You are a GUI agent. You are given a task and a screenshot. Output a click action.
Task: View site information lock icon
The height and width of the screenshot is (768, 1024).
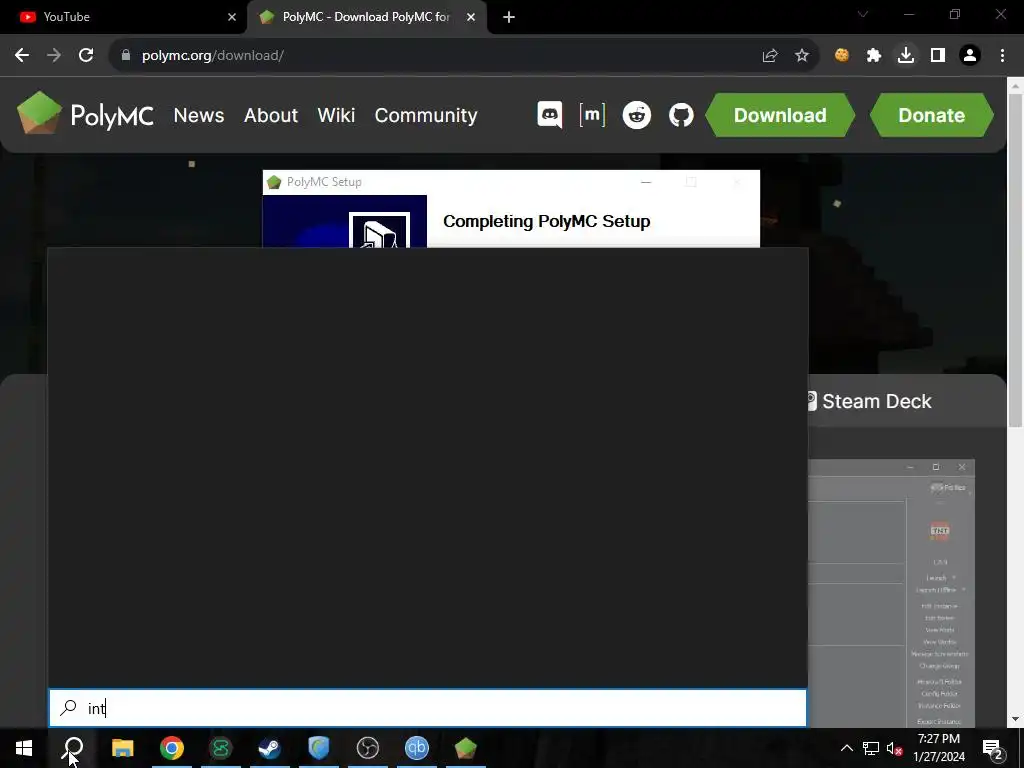pos(125,56)
